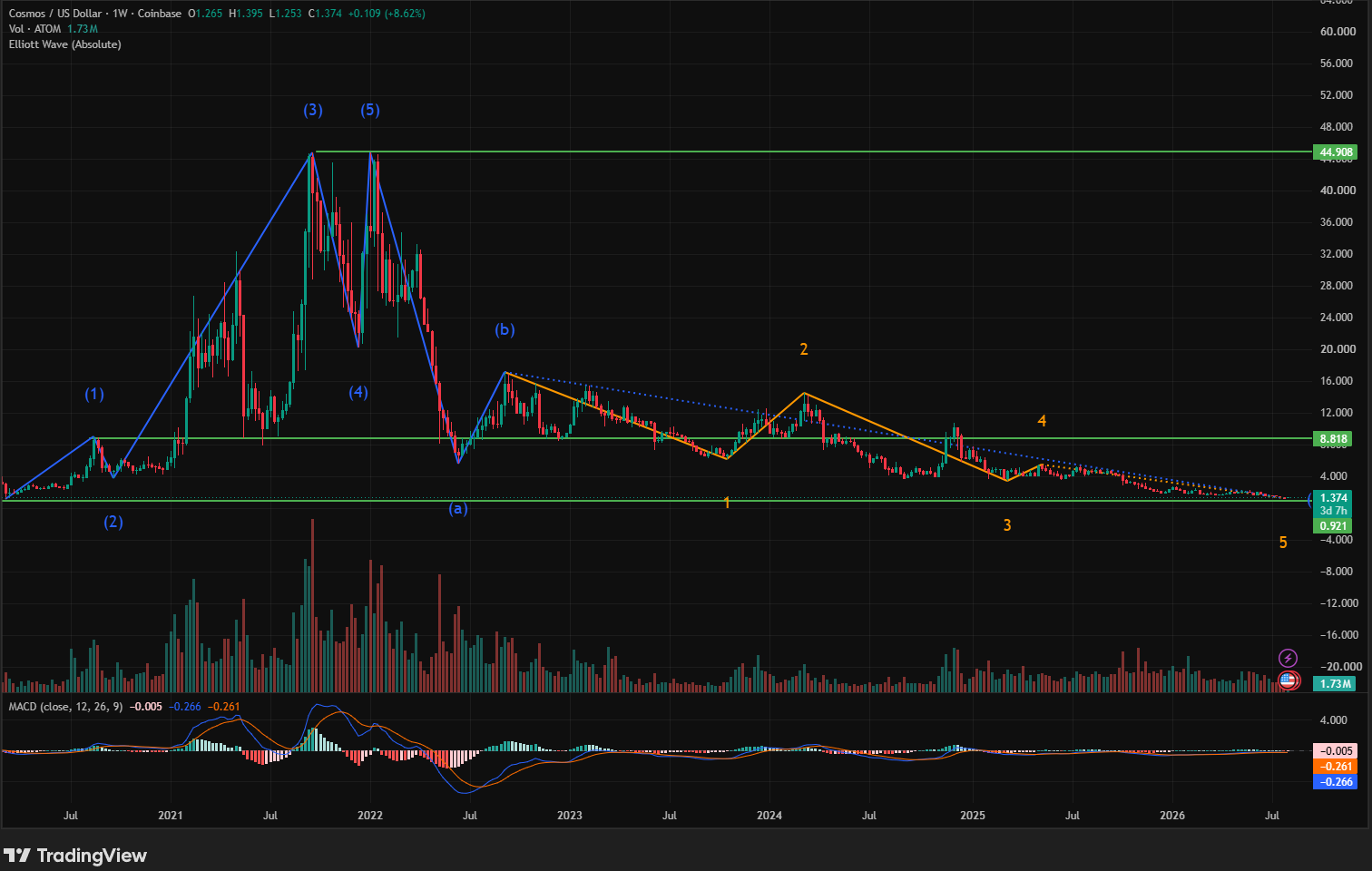Click the -4.000 price axis tick

tap(1338, 540)
